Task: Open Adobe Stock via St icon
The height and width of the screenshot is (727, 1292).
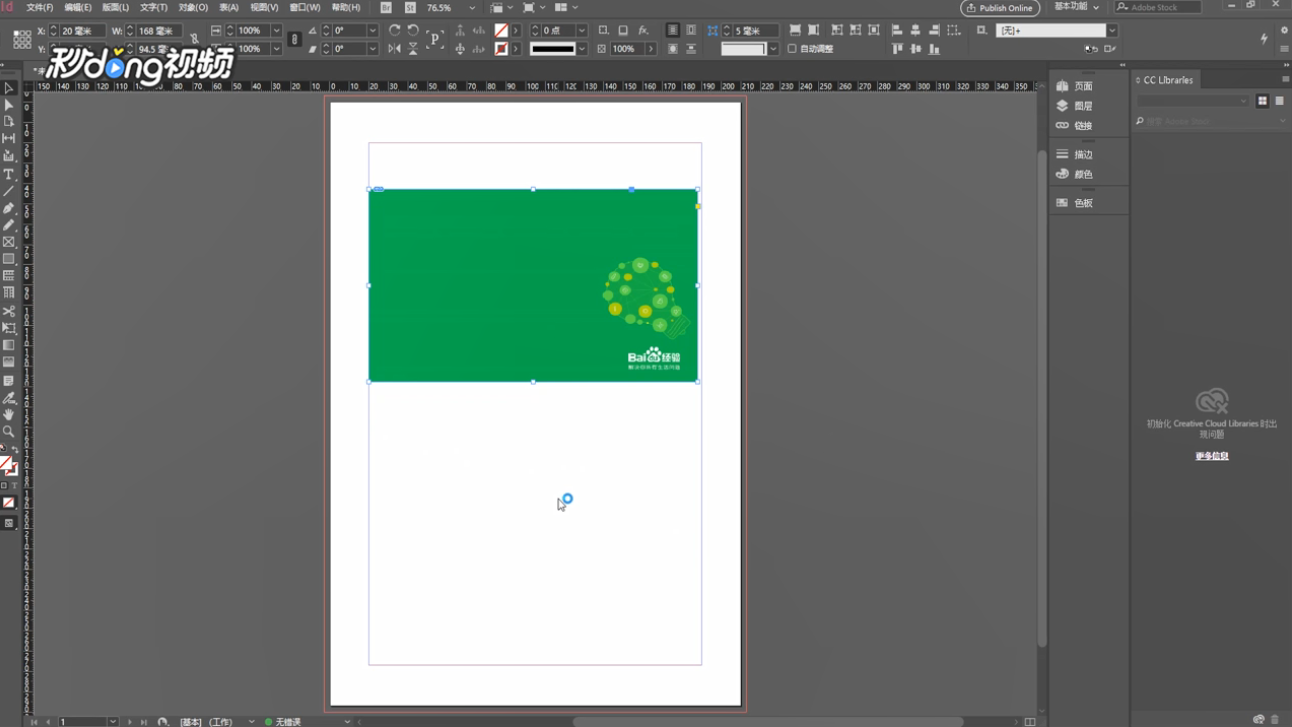Action: [x=410, y=7]
